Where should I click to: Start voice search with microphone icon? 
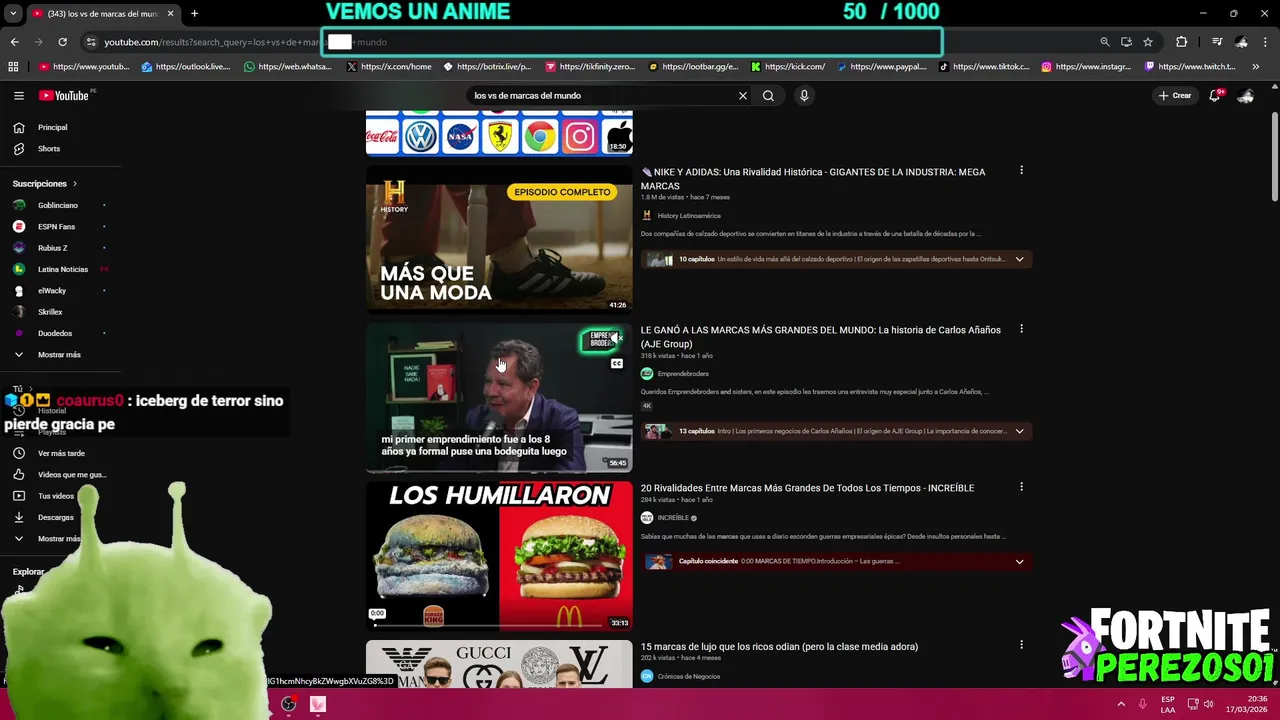pos(803,96)
